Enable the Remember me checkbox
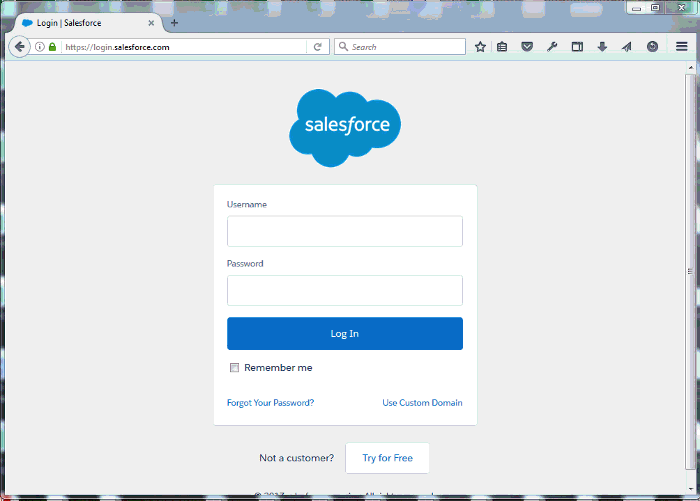Screen dimensions: 700x501 pyautogui.click(x=235, y=368)
